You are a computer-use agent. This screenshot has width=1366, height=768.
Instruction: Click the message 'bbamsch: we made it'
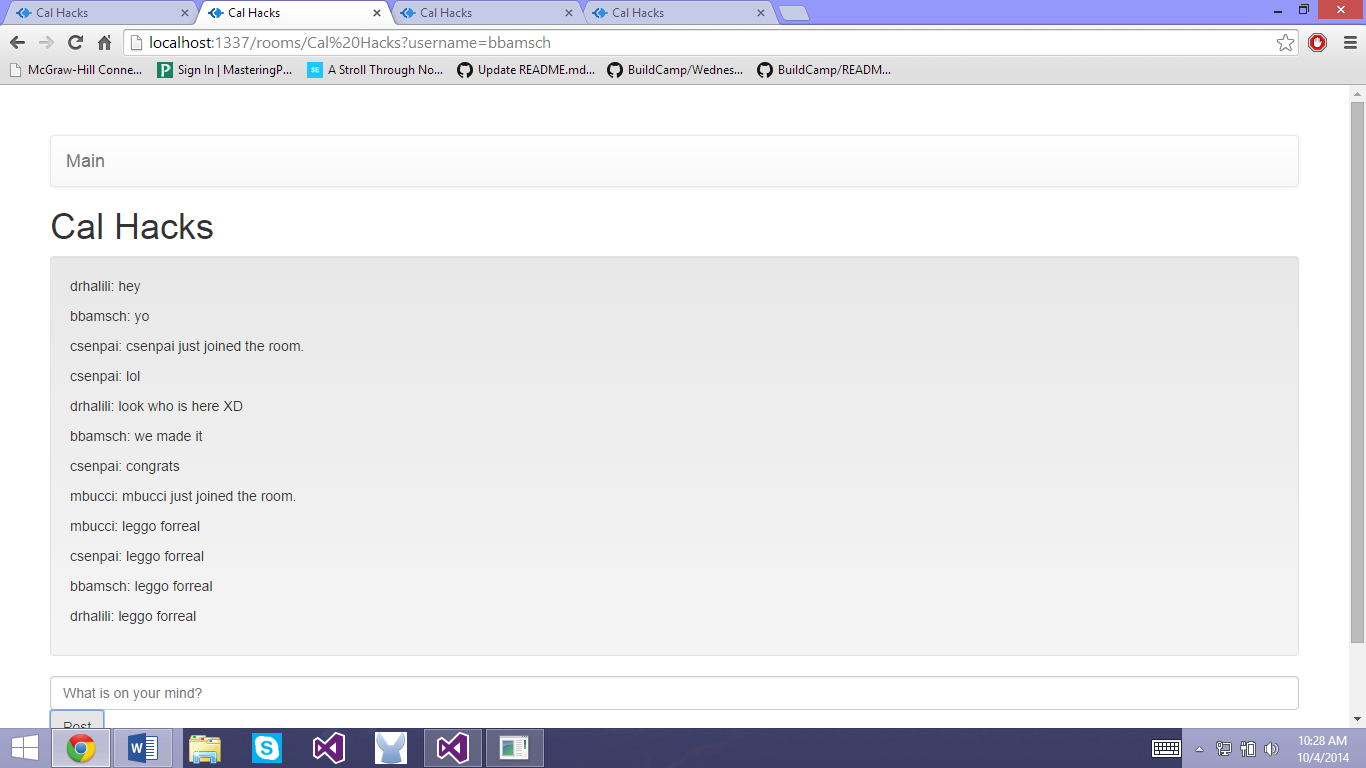[x=136, y=436]
